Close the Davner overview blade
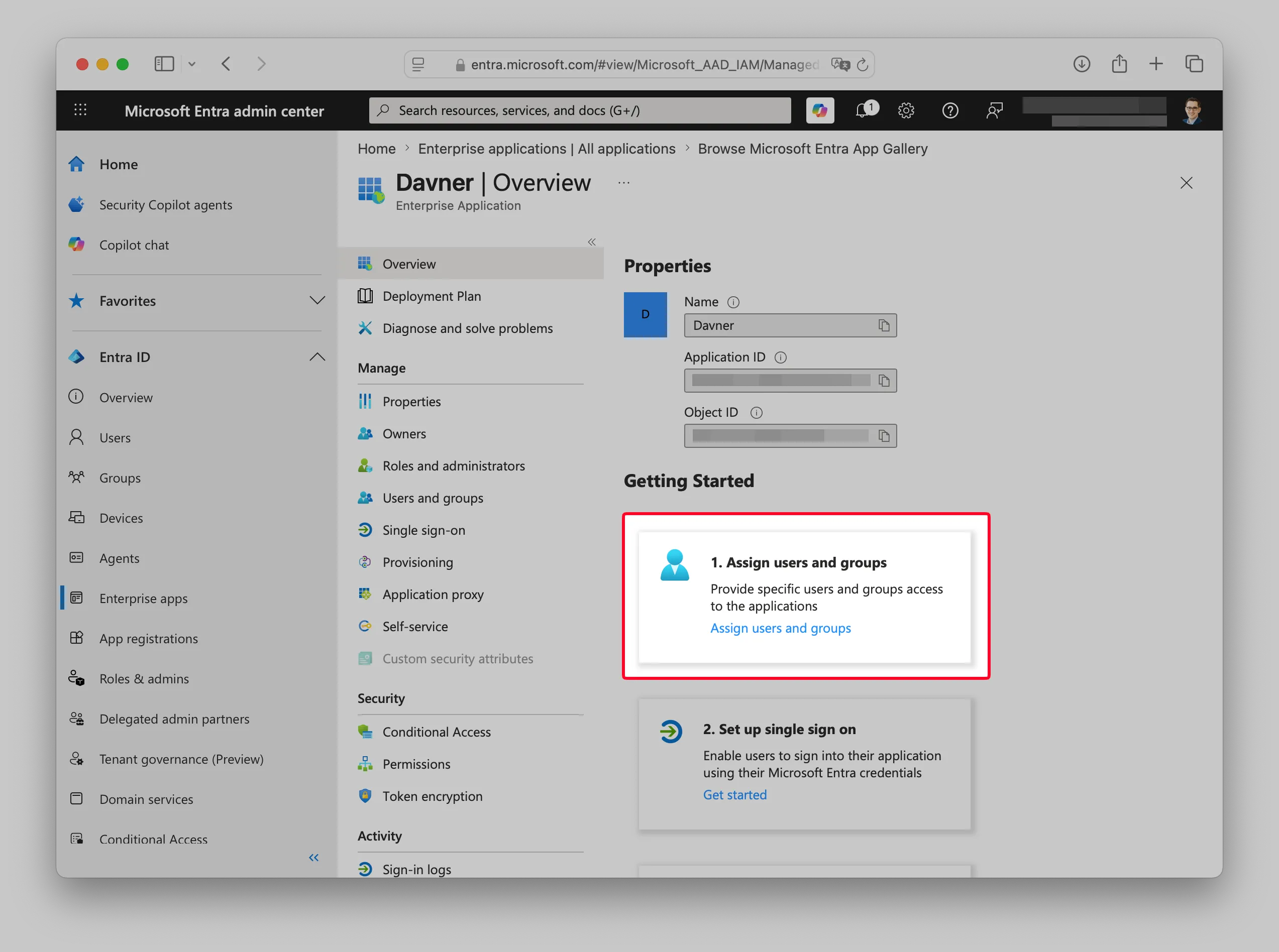The height and width of the screenshot is (952, 1279). coord(1186,183)
